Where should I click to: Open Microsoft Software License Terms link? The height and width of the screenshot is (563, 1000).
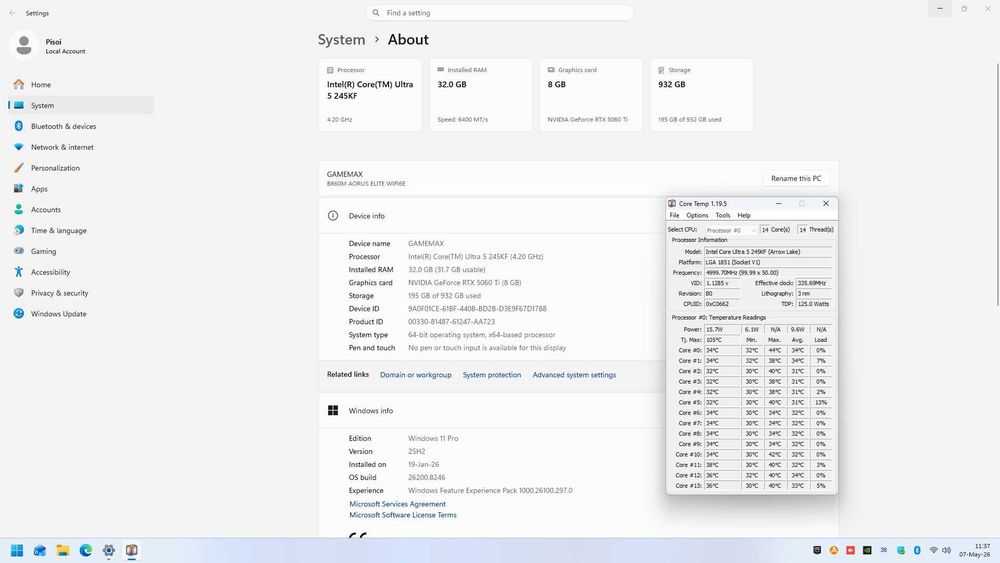pyautogui.click(x=402, y=515)
